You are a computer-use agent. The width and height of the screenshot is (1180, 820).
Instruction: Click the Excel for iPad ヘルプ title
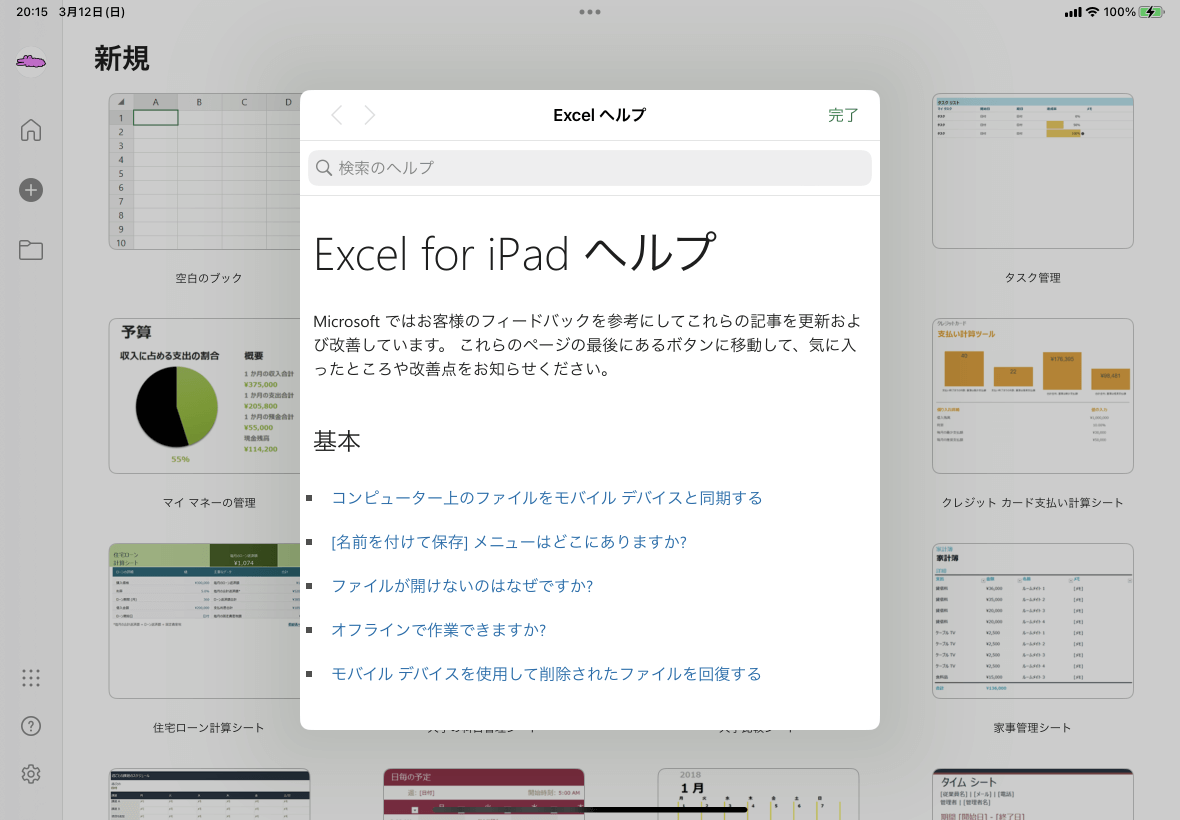[x=515, y=253]
